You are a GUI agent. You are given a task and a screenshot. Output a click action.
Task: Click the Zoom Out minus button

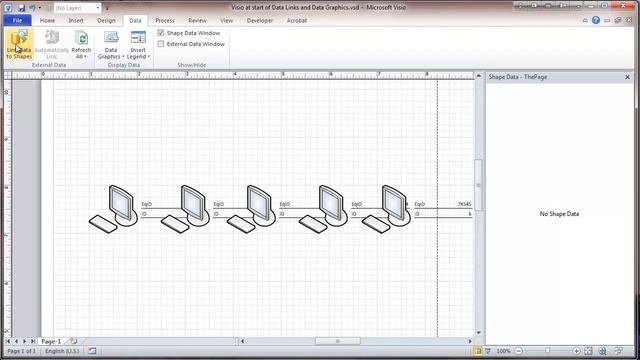[x=519, y=351]
